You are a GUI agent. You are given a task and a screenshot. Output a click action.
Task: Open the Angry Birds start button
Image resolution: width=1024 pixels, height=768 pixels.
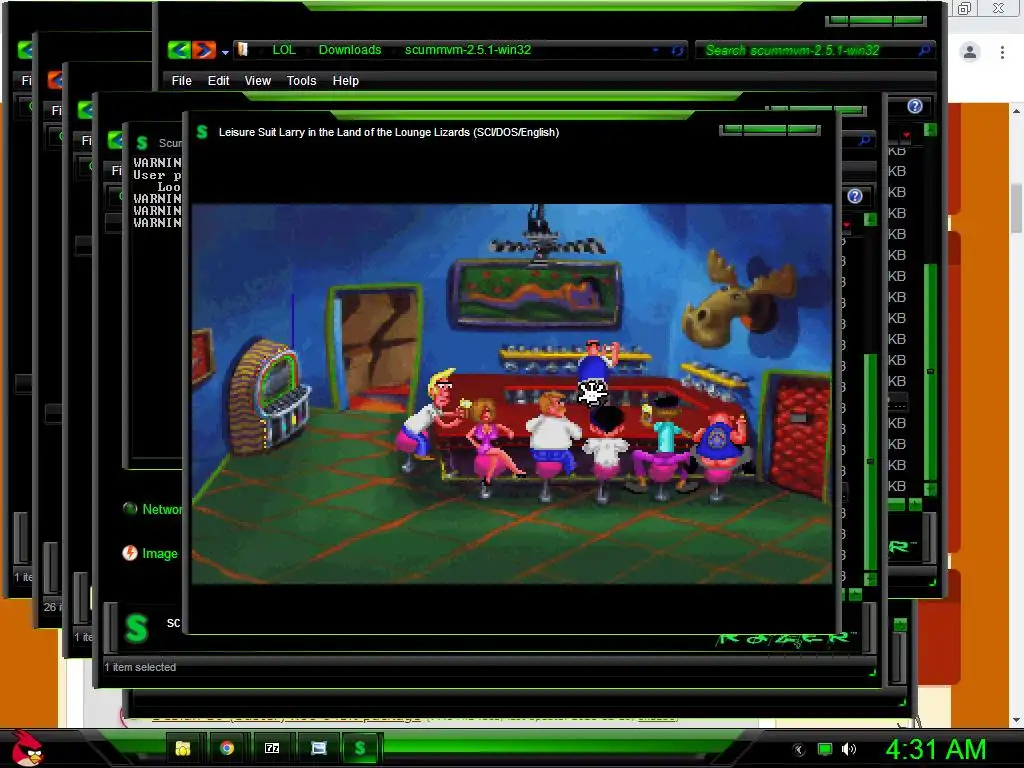pos(27,748)
